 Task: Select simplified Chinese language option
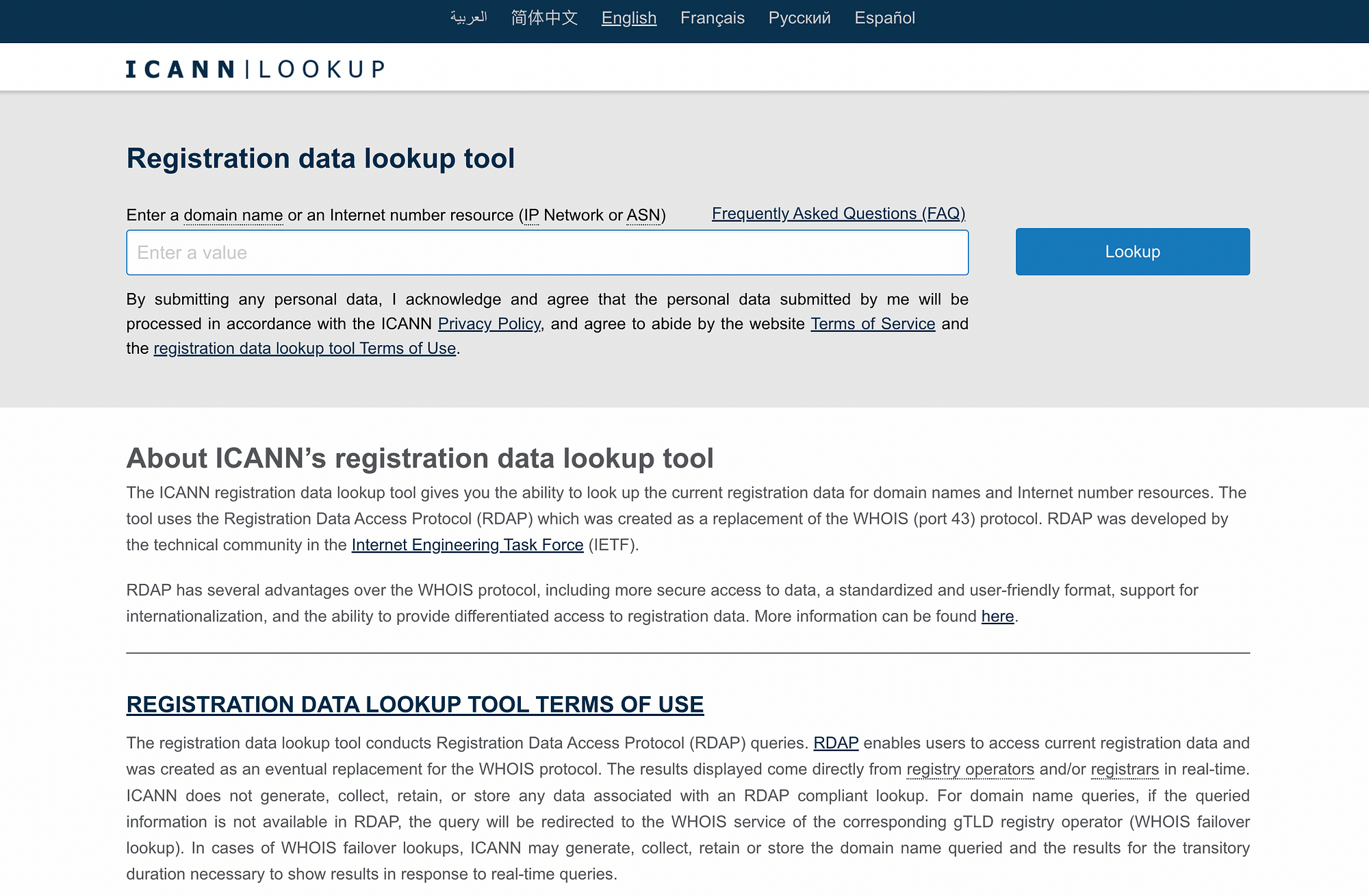(x=544, y=18)
